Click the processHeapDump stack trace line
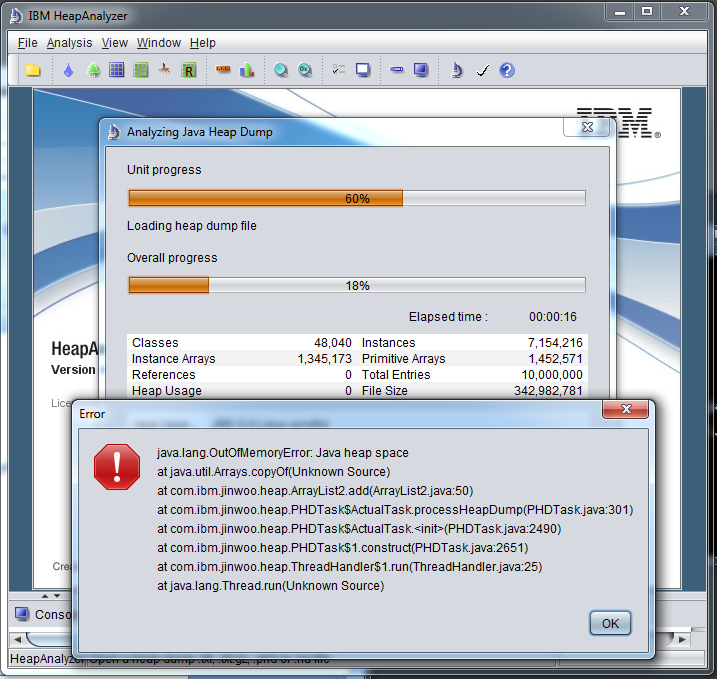This screenshot has height=679, width=717. (x=395, y=509)
